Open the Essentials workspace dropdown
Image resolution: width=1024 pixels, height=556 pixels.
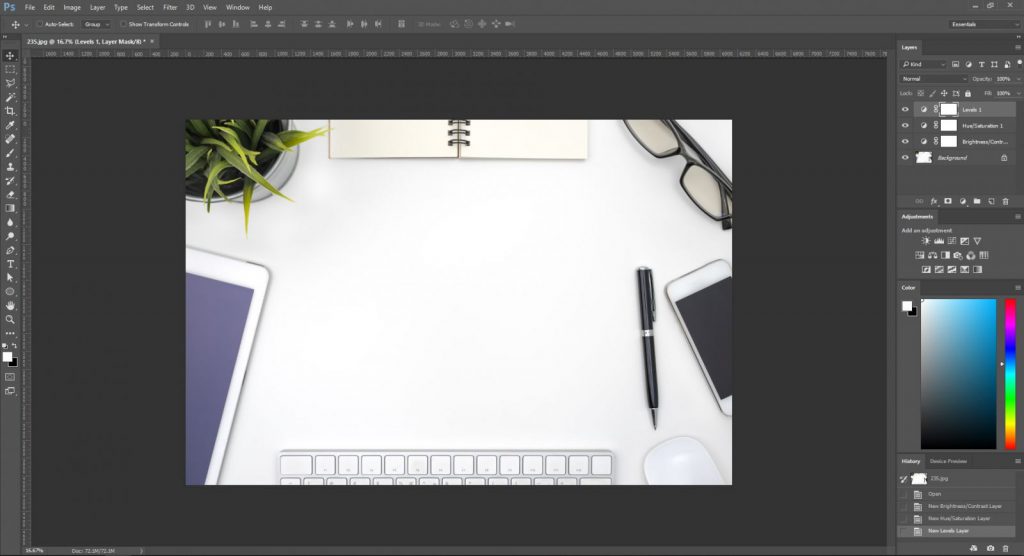982,23
